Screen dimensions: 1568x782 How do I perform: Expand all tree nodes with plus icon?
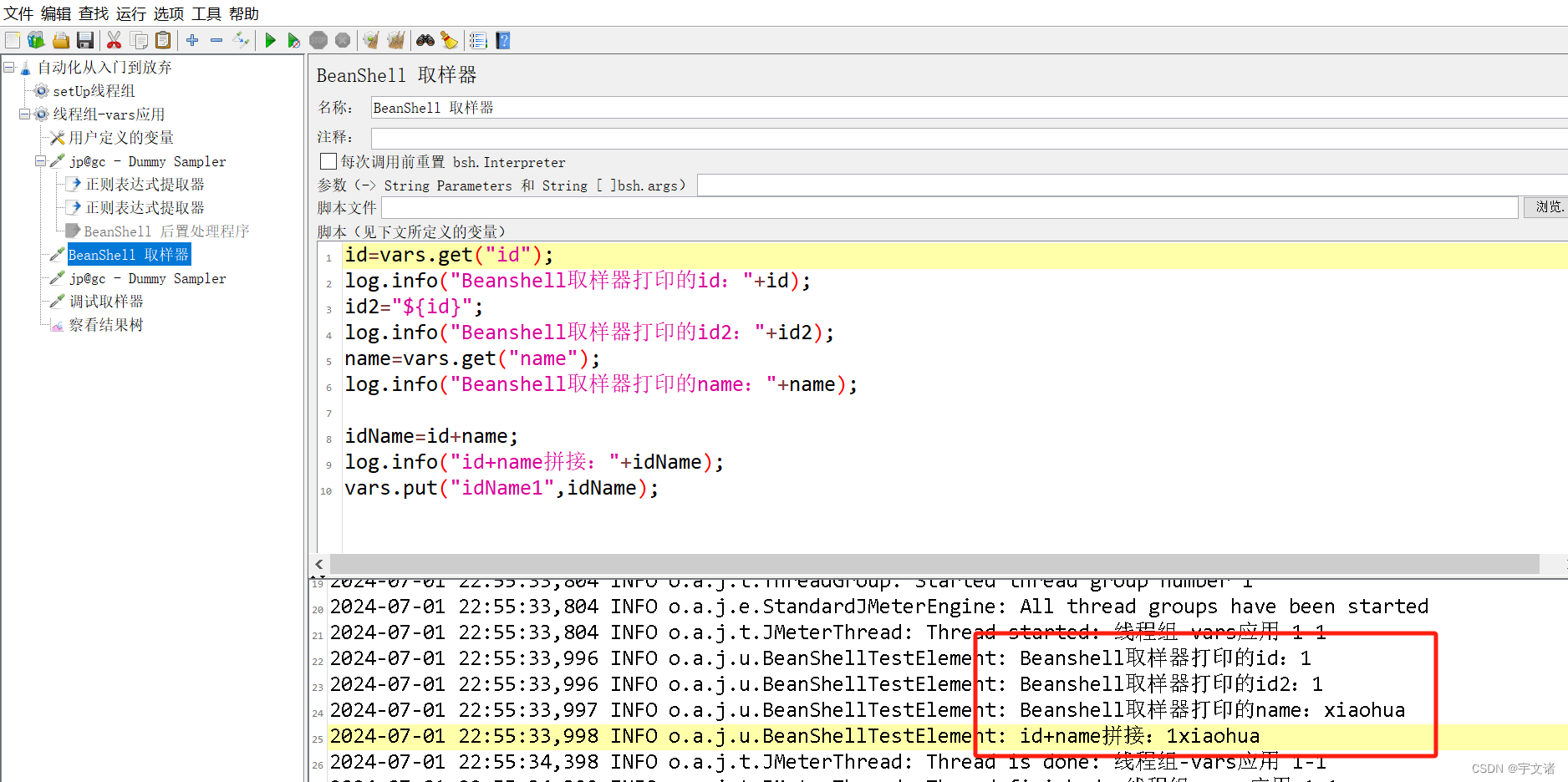191,39
